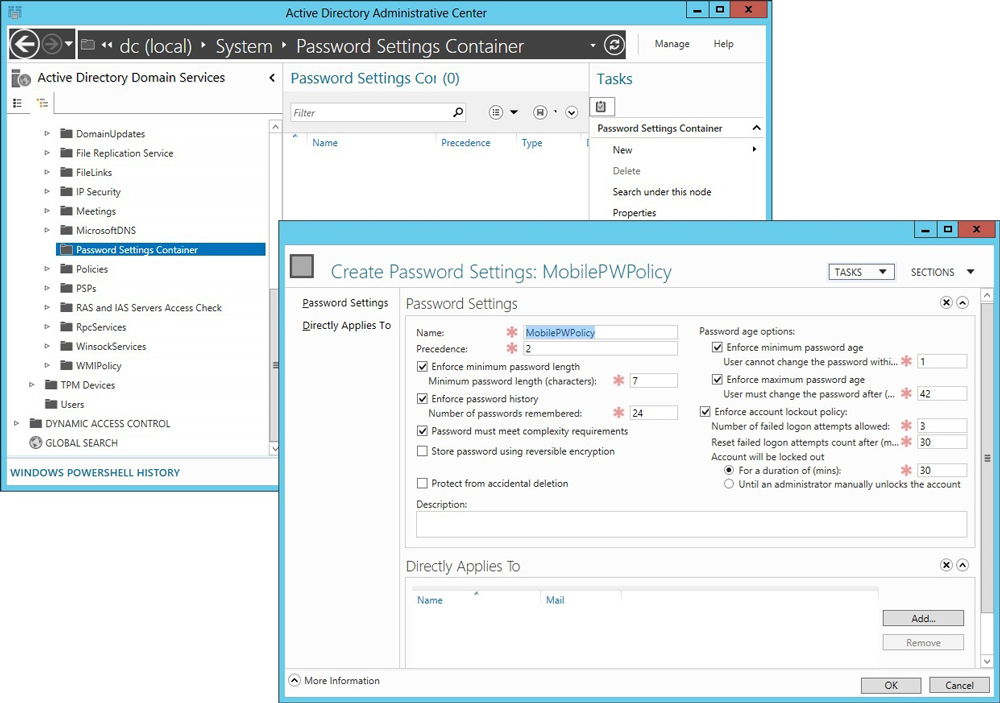Close the Password Settings section with X icon
The width and height of the screenshot is (1000, 703).
(946, 302)
